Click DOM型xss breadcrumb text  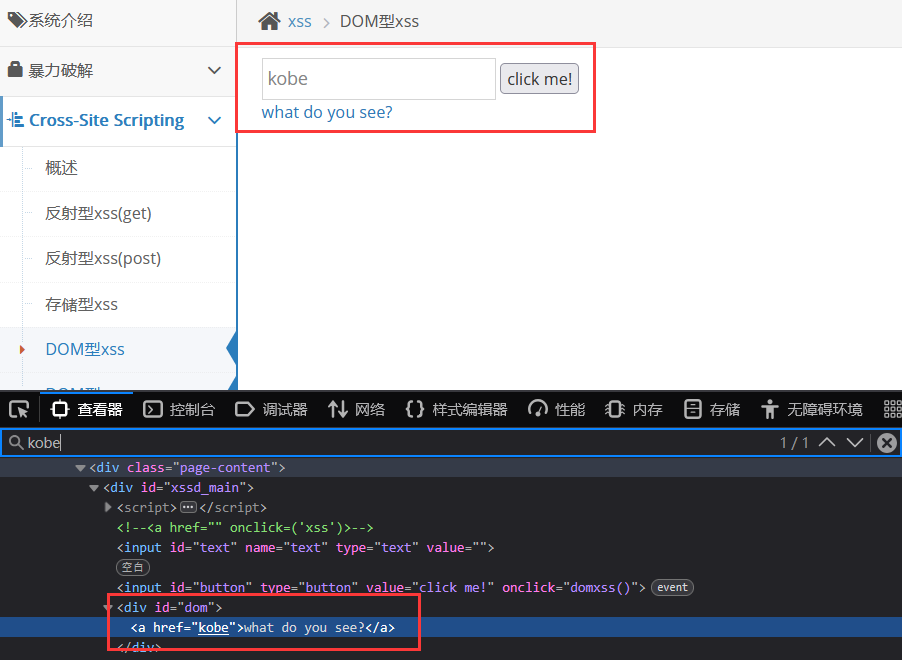point(379,22)
